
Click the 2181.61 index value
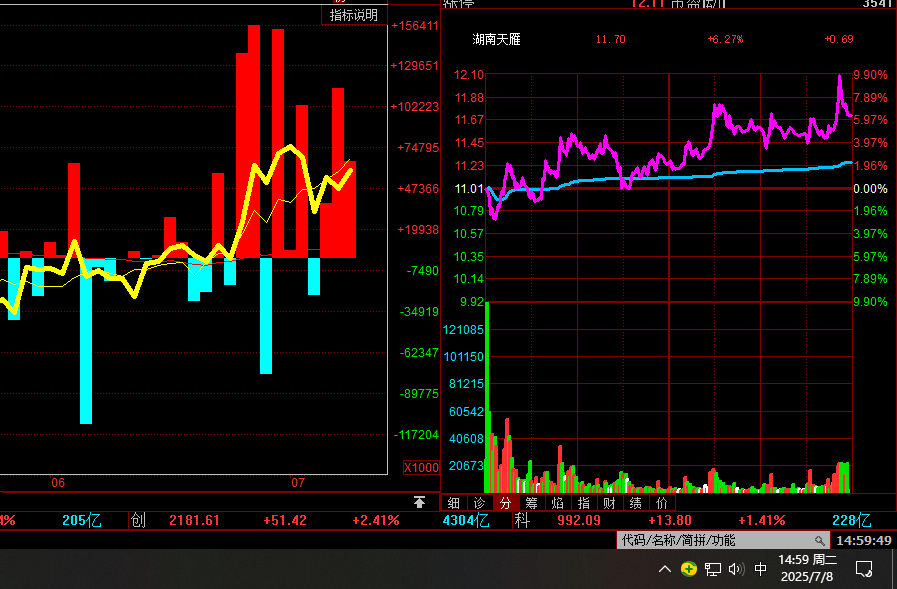coord(195,520)
